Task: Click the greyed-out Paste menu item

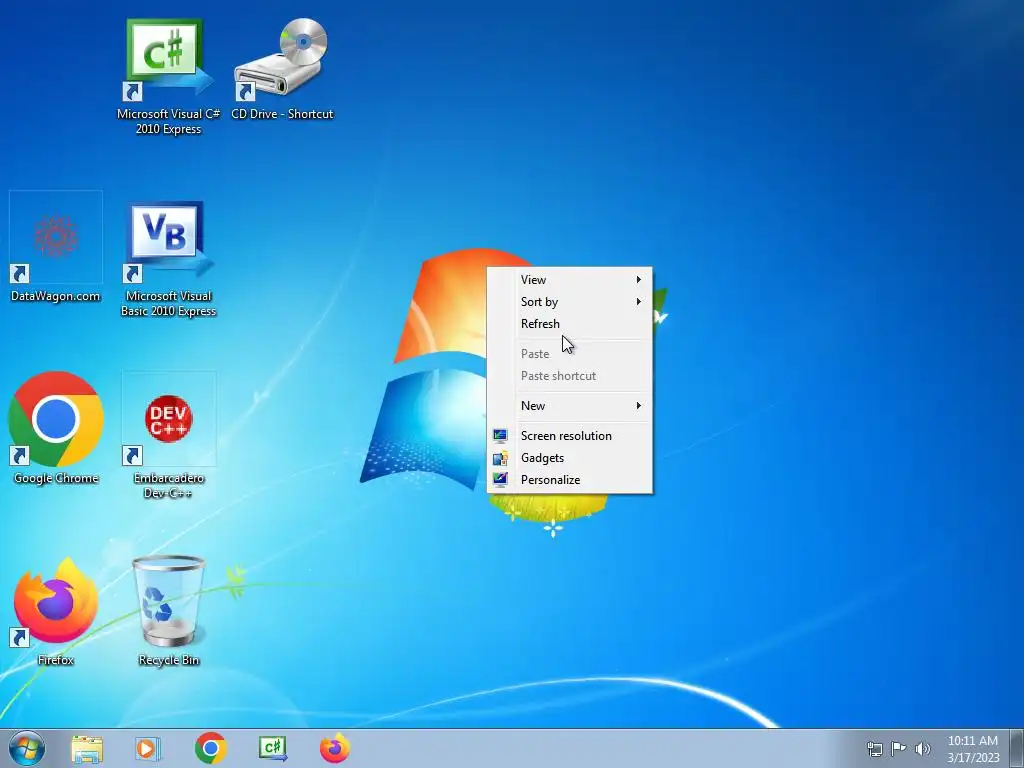Action: (569, 354)
